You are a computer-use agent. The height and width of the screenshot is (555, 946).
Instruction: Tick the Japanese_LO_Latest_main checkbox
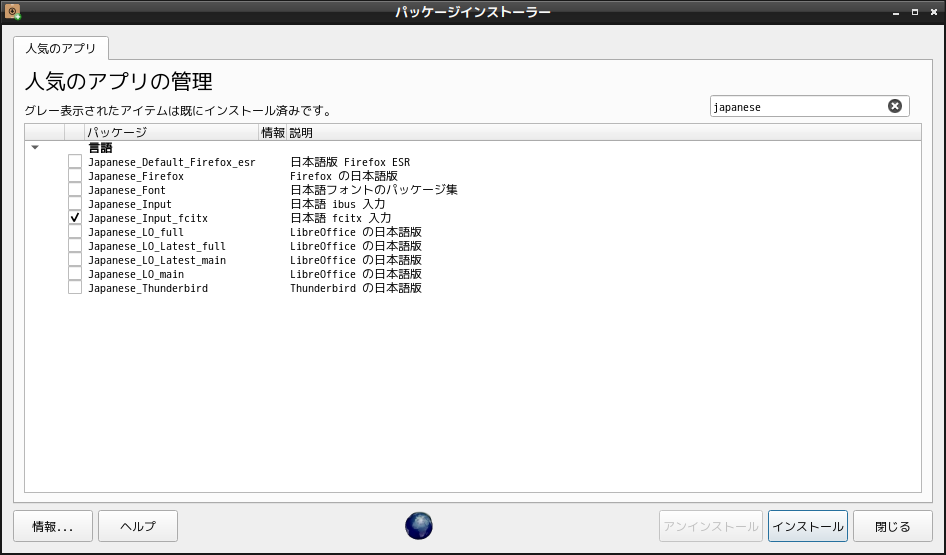(x=75, y=260)
